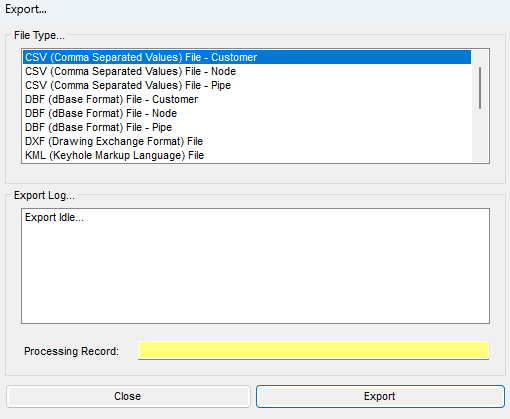The height and width of the screenshot is (419, 510).
Task: Click inside the Export Log text area
Action: click(x=255, y=266)
